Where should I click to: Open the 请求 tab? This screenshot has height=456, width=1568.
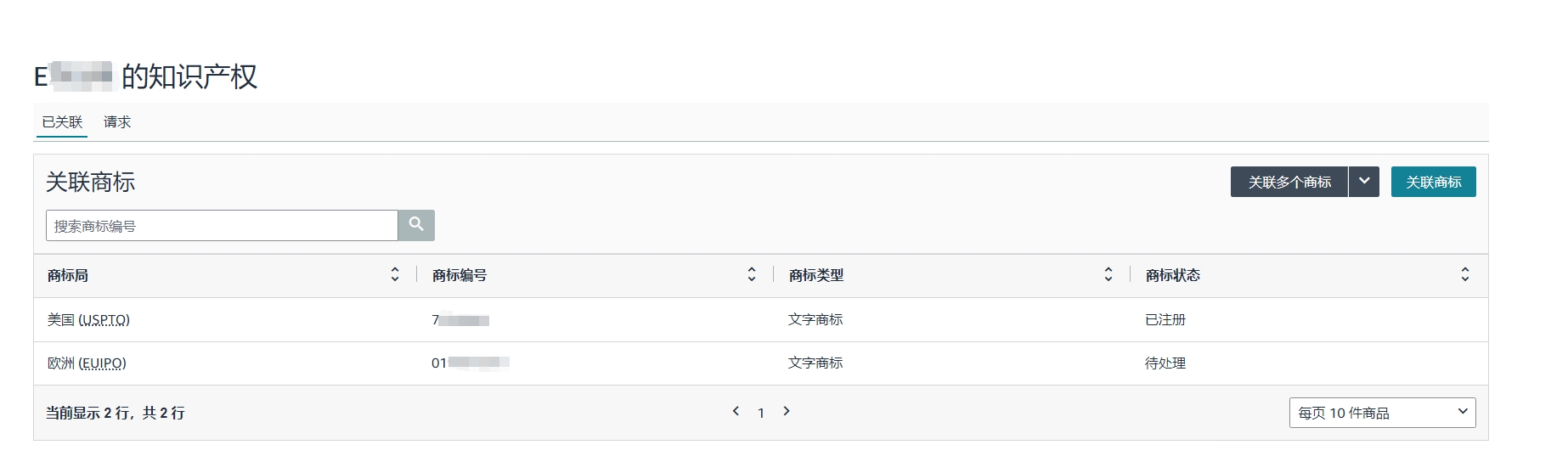coord(117,122)
